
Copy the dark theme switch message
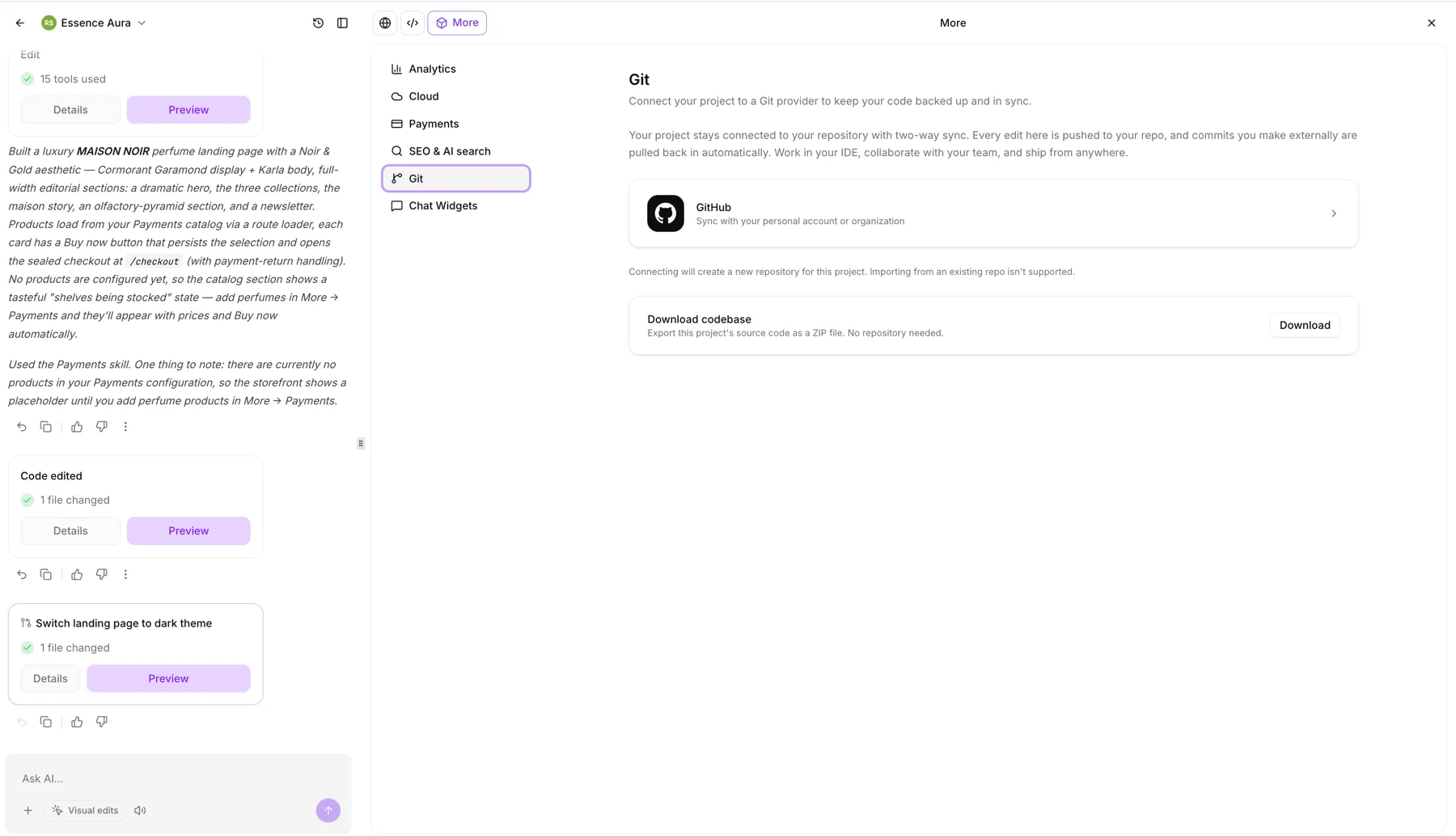point(46,722)
